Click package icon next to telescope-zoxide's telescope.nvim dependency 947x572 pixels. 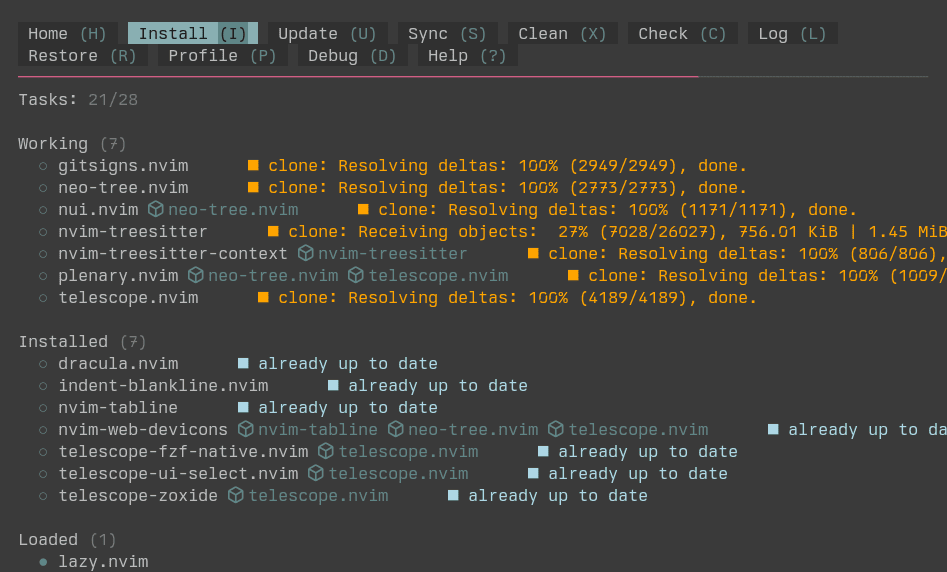click(x=235, y=496)
